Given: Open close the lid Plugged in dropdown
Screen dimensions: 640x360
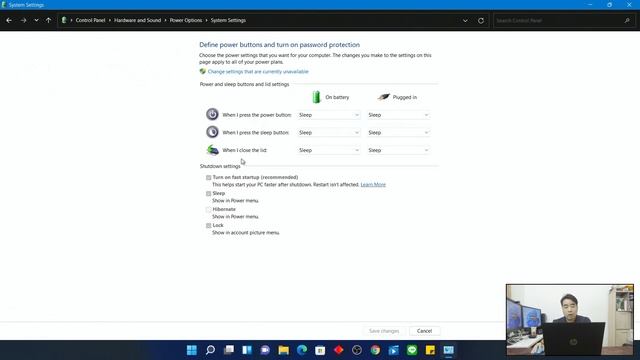Looking at the screenshot, I should pos(398,150).
